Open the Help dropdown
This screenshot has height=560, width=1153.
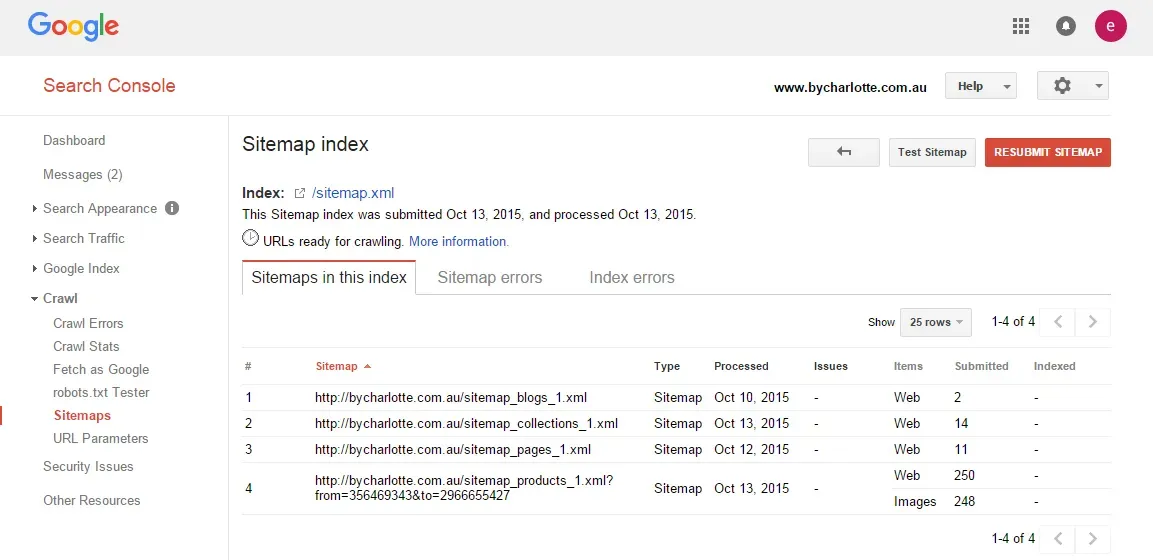point(980,86)
